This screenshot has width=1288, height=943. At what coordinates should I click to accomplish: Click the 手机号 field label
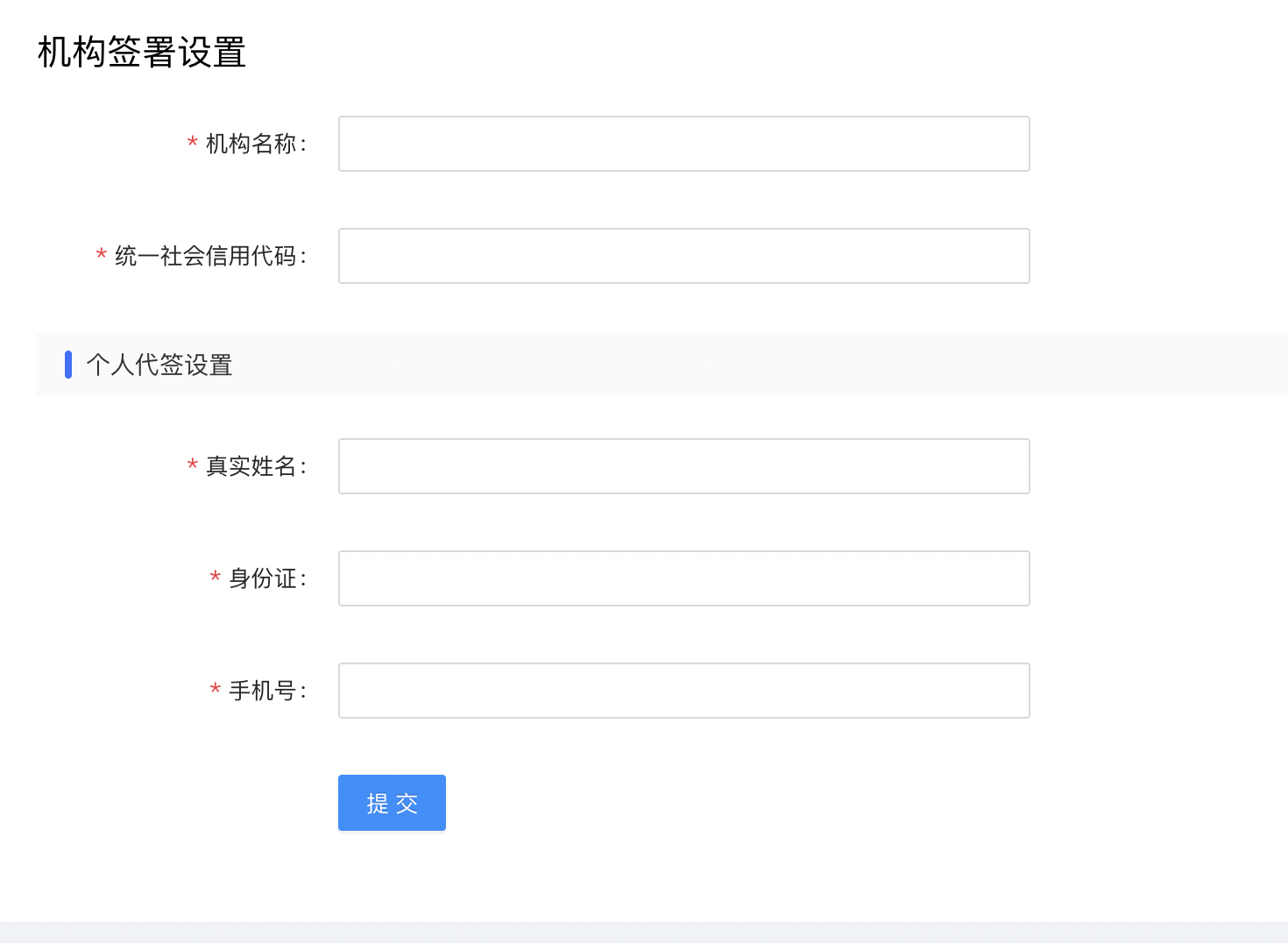pos(263,691)
